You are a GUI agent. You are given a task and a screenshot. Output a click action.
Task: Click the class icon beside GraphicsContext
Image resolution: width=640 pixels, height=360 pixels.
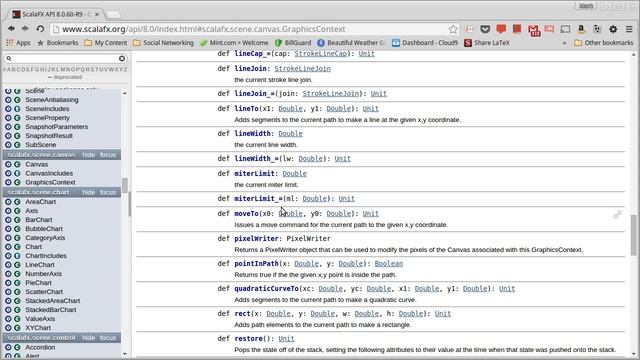coord(17,182)
